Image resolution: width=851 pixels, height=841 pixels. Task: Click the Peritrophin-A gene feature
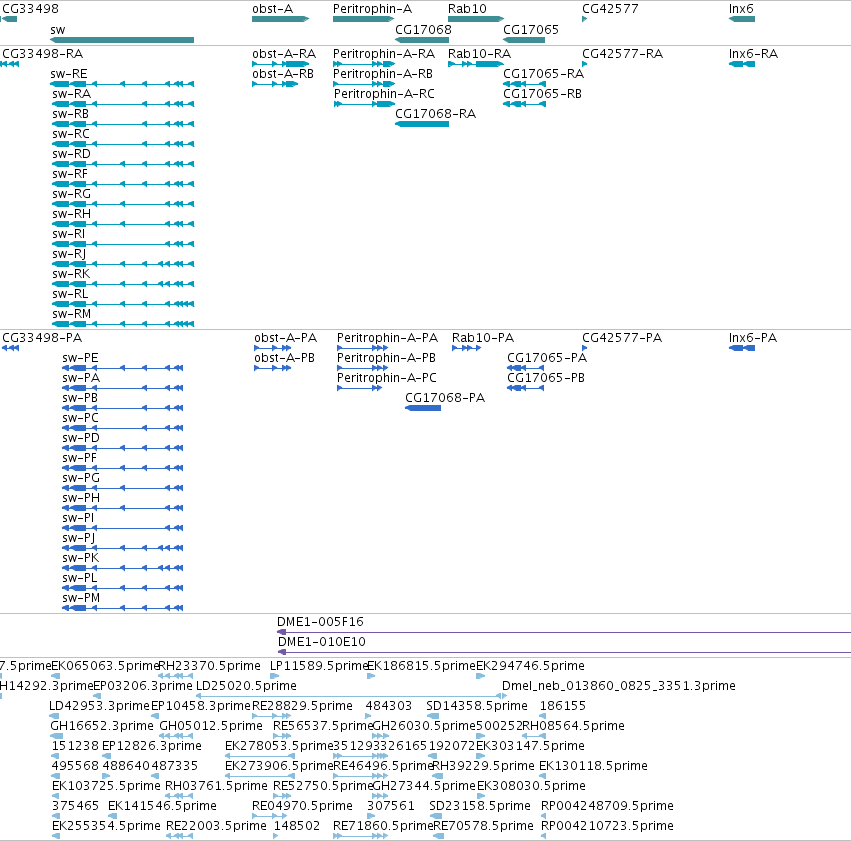click(x=364, y=19)
